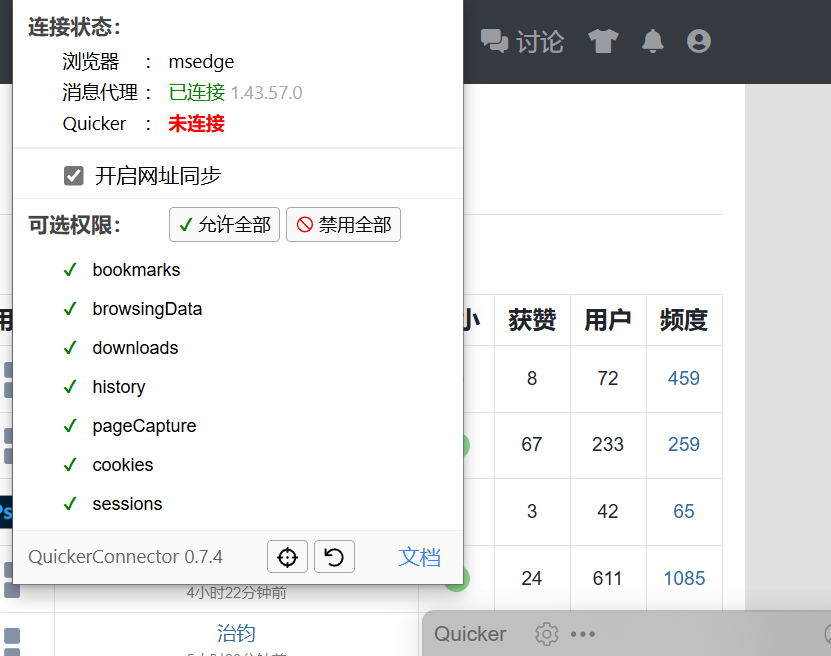Toggle the 开启网址同步 checkbox
831x656 pixels.
(x=74, y=176)
